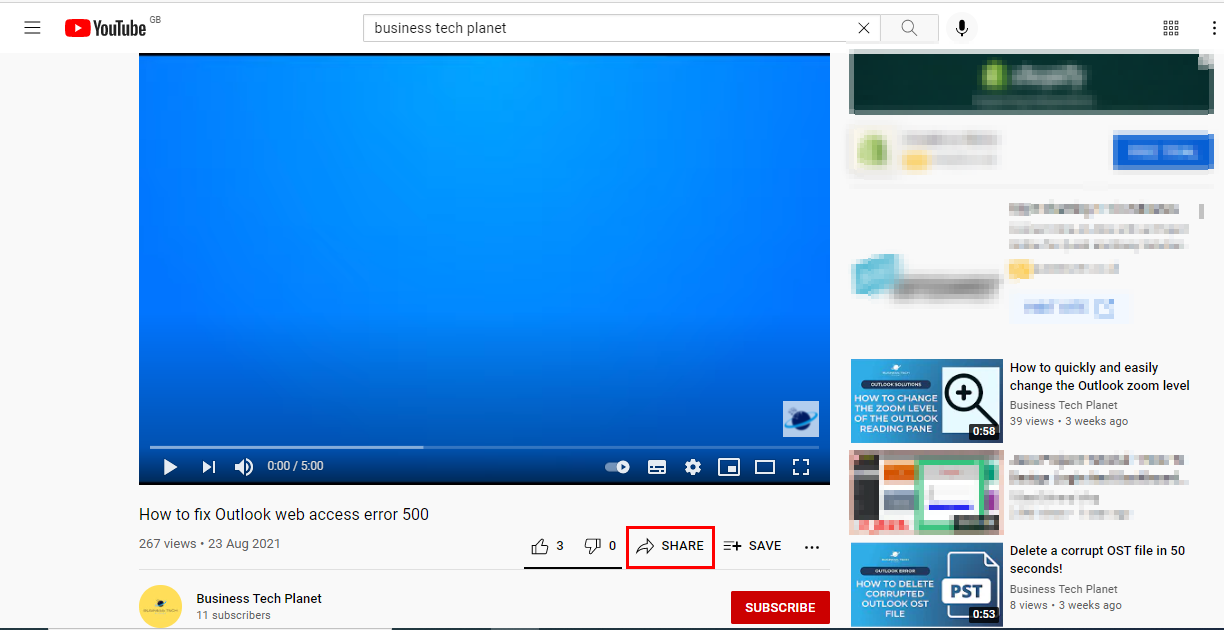Open more actions ellipsis below video
Viewport: 1224px width, 630px height.
click(x=812, y=547)
